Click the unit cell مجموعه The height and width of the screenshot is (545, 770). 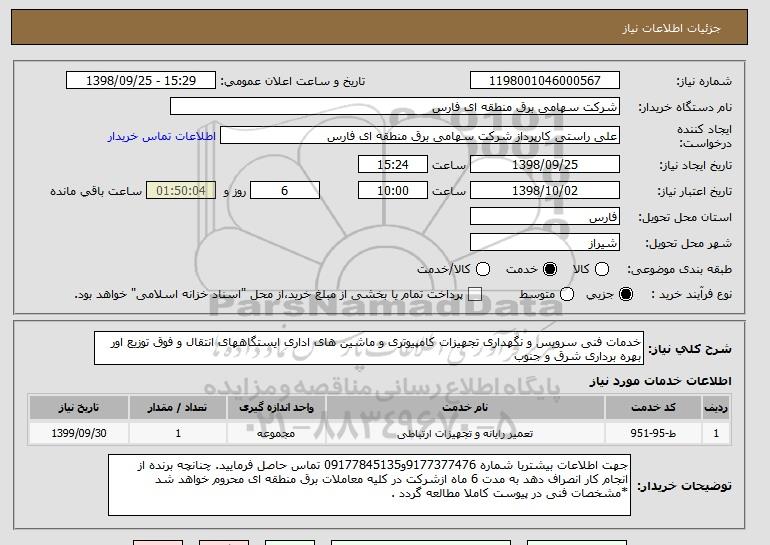point(276,434)
